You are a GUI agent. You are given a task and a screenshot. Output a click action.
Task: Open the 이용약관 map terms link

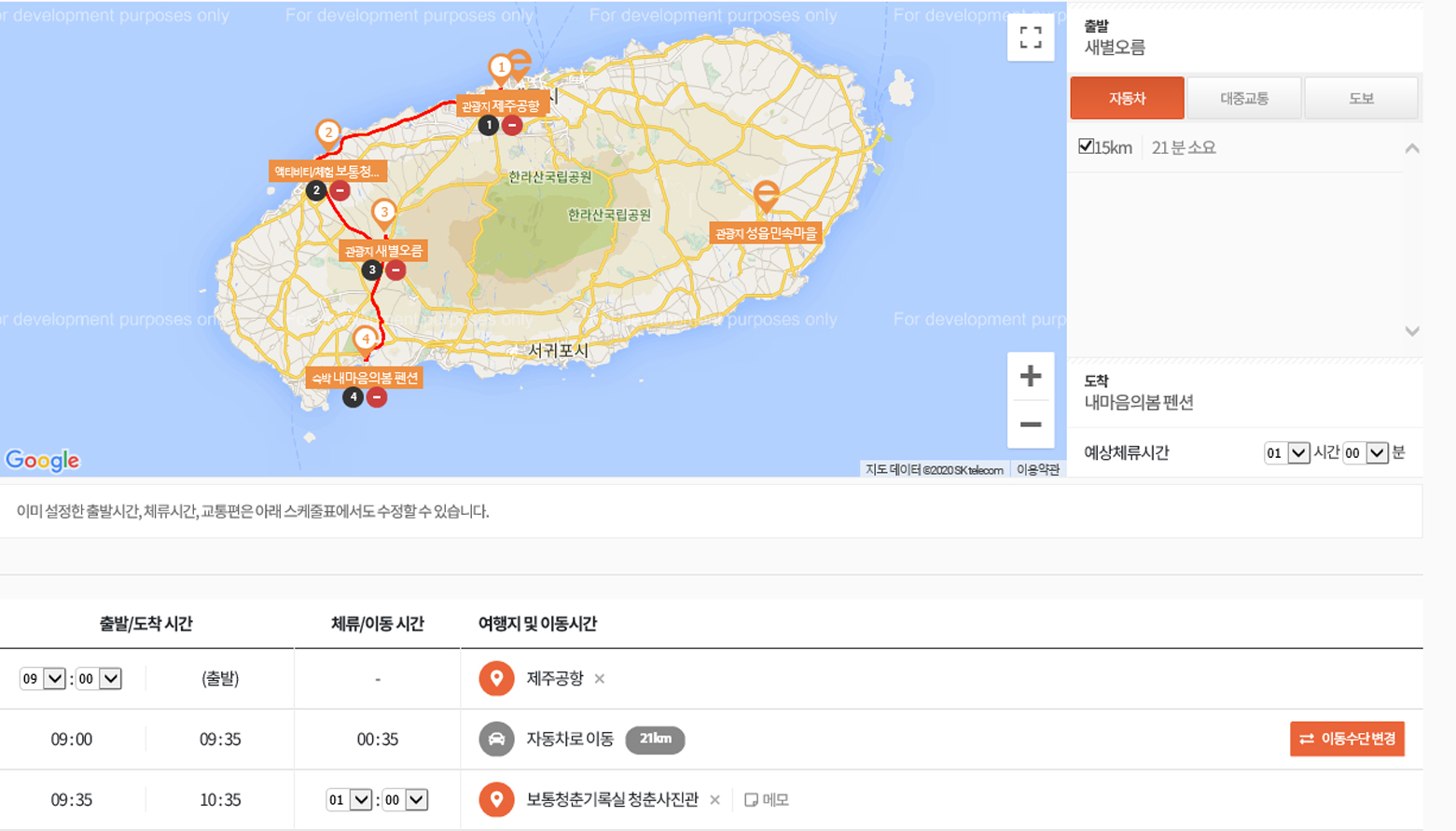[x=1037, y=470]
